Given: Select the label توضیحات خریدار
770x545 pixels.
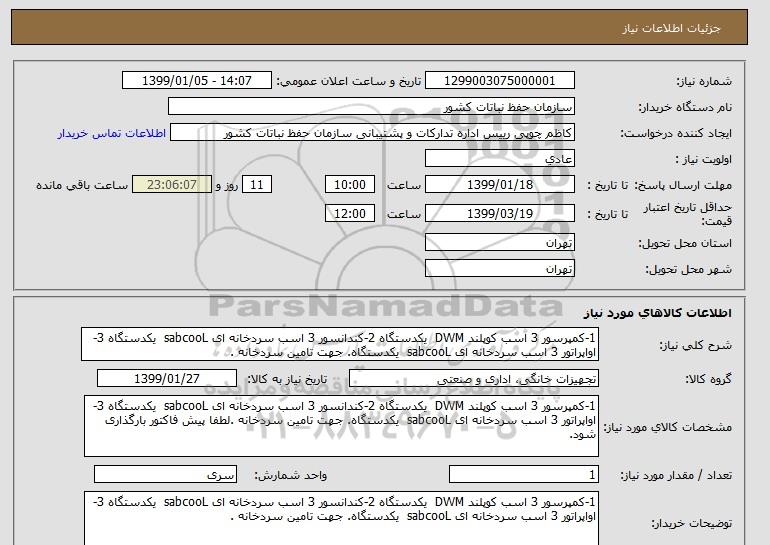Looking at the screenshot, I should click(x=691, y=523).
